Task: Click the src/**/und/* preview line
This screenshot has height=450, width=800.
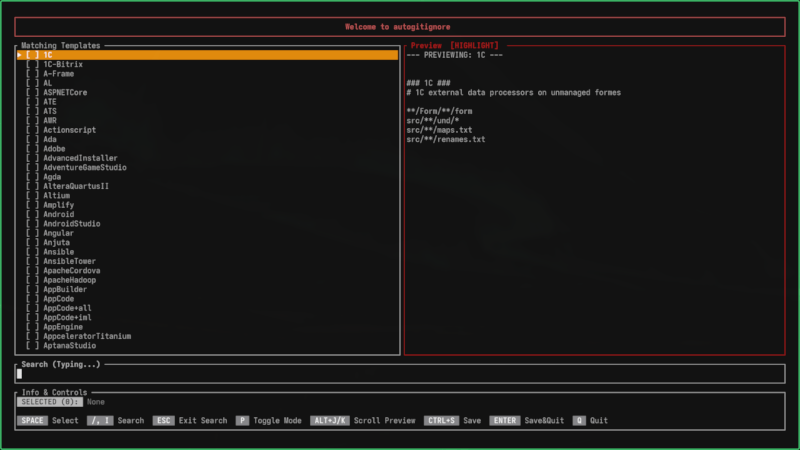Action: (433, 121)
